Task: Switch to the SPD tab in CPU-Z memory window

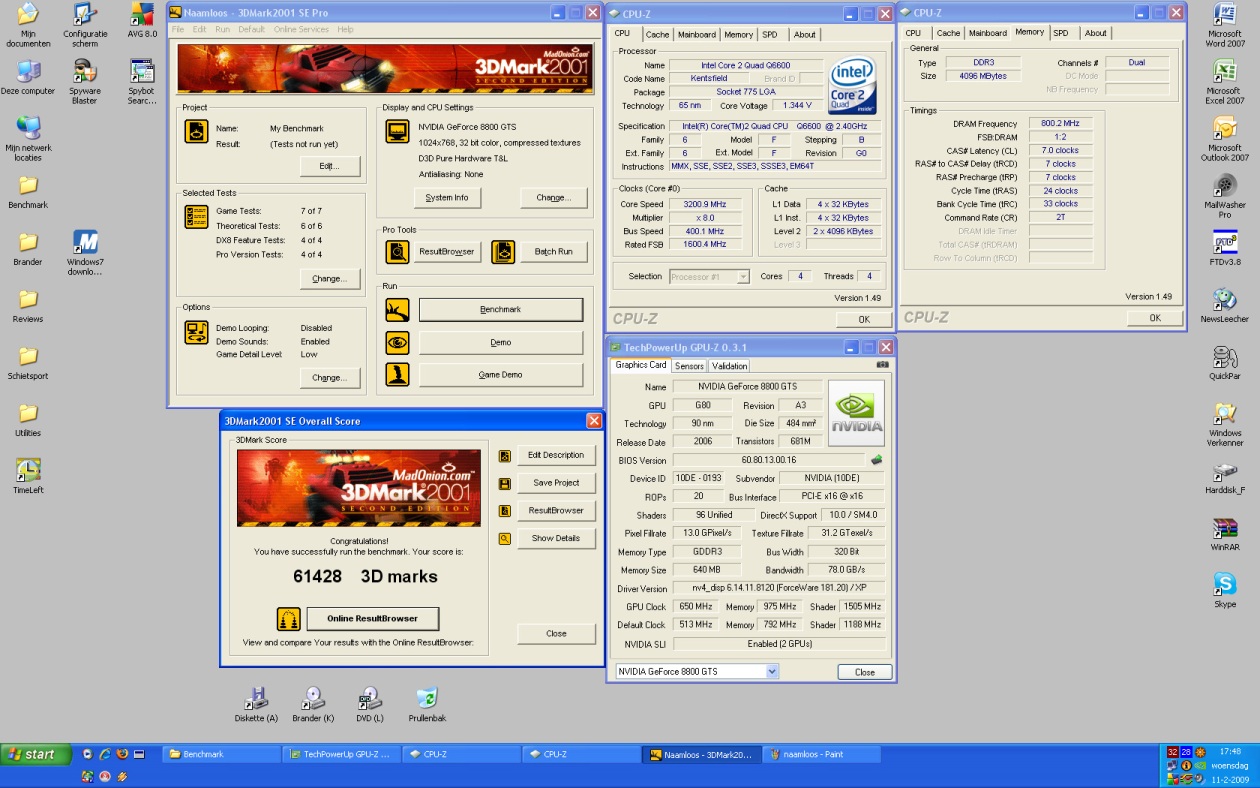Action: point(1060,33)
